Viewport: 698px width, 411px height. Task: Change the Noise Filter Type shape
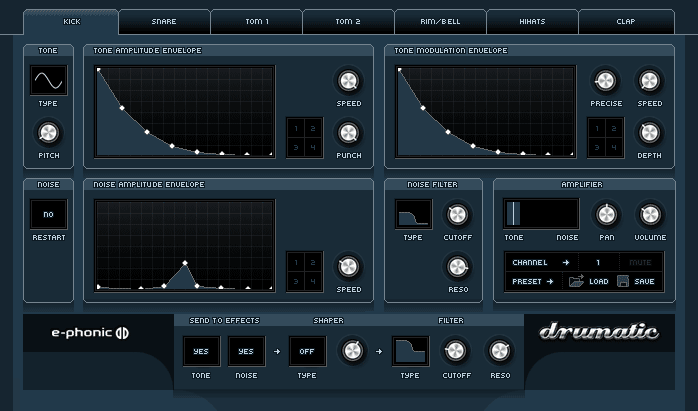coord(413,214)
